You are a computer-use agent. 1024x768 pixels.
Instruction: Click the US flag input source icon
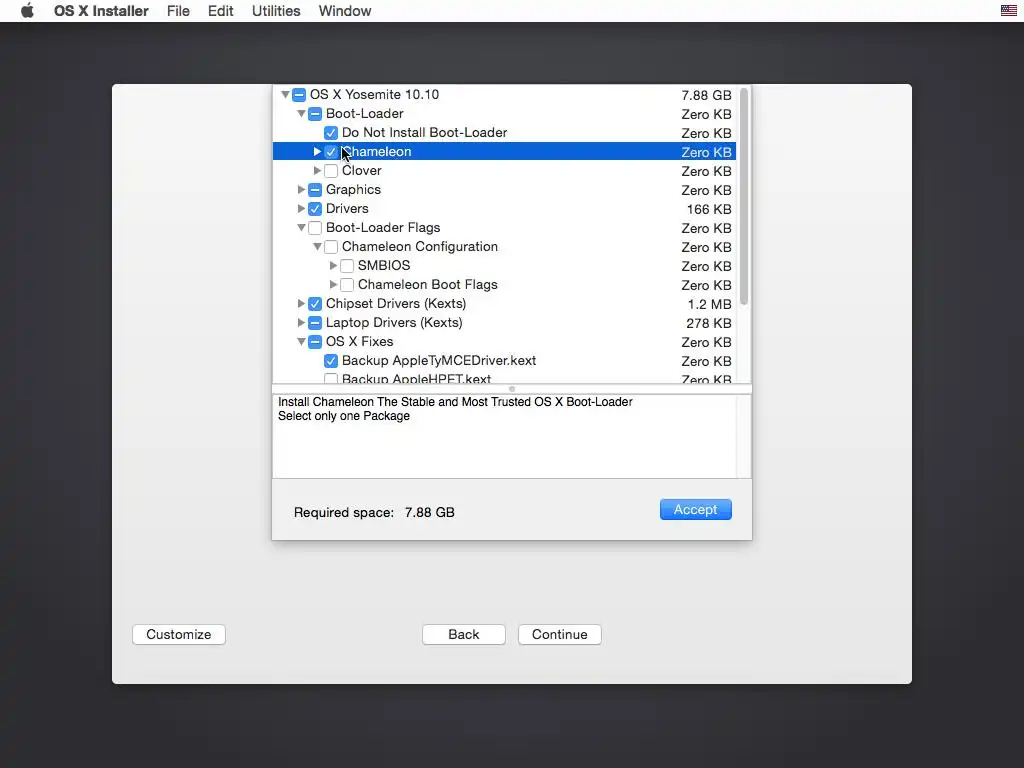click(1008, 10)
